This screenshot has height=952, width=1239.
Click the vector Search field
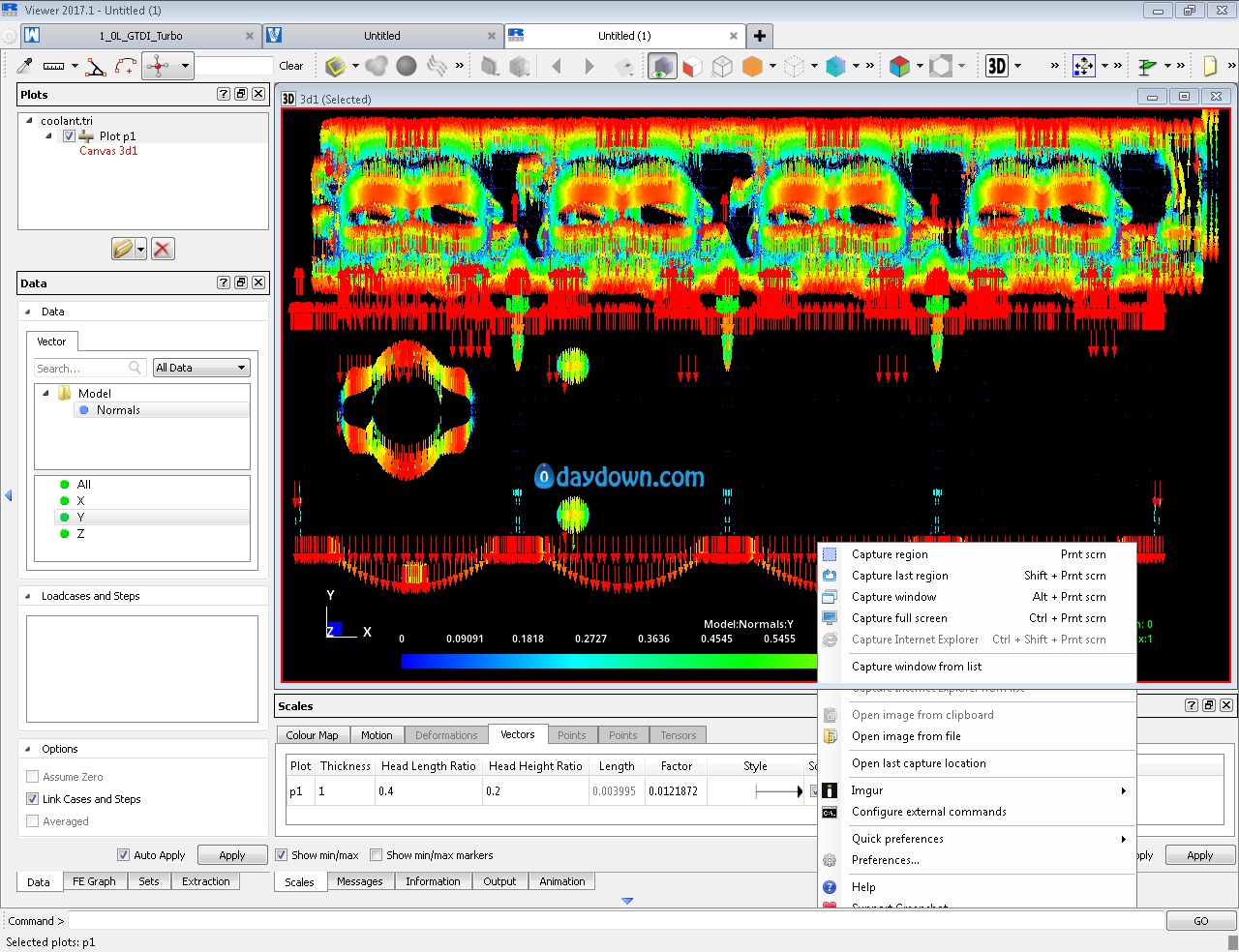[90, 368]
